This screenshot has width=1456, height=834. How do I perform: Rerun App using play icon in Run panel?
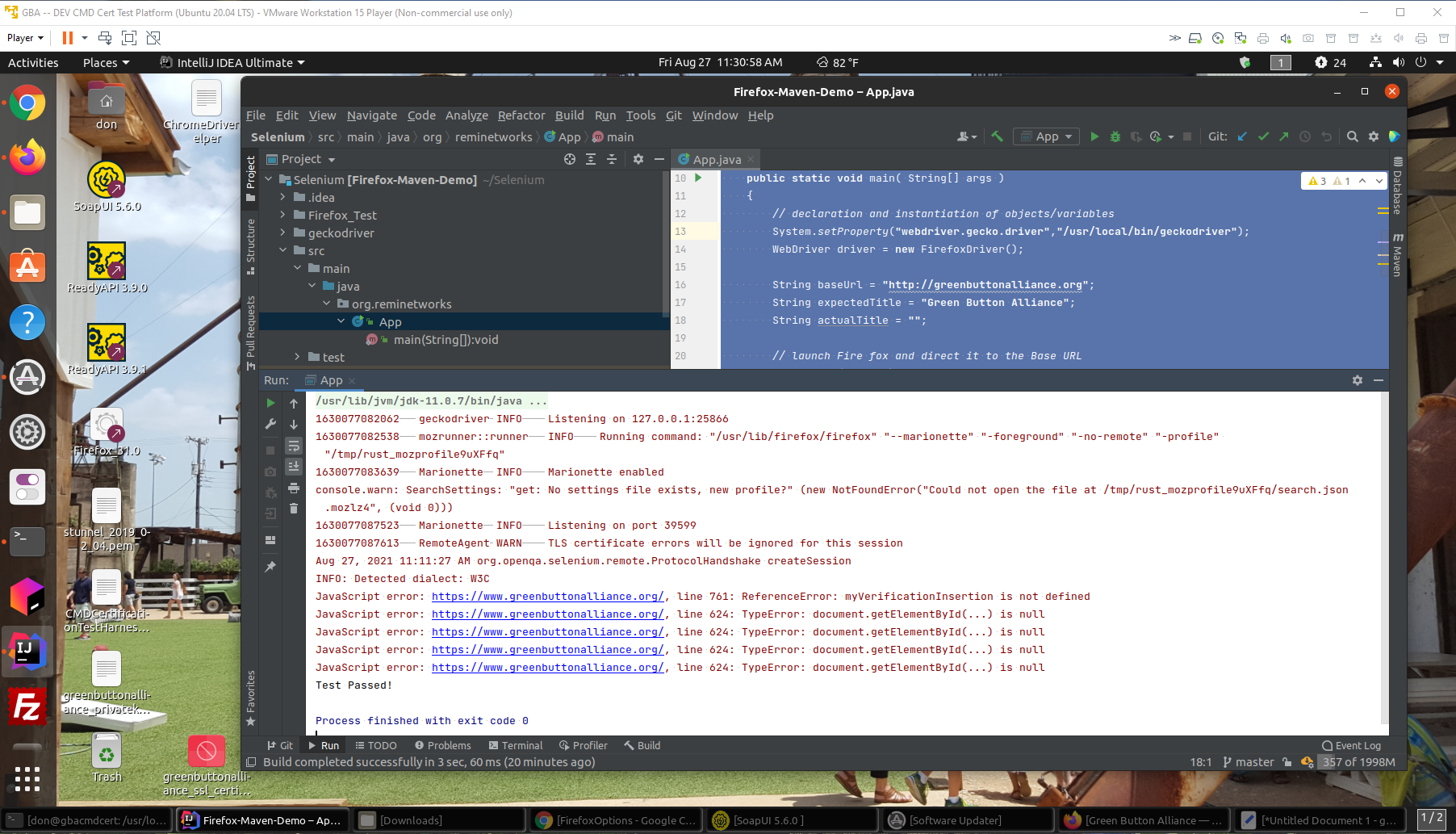(270, 403)
